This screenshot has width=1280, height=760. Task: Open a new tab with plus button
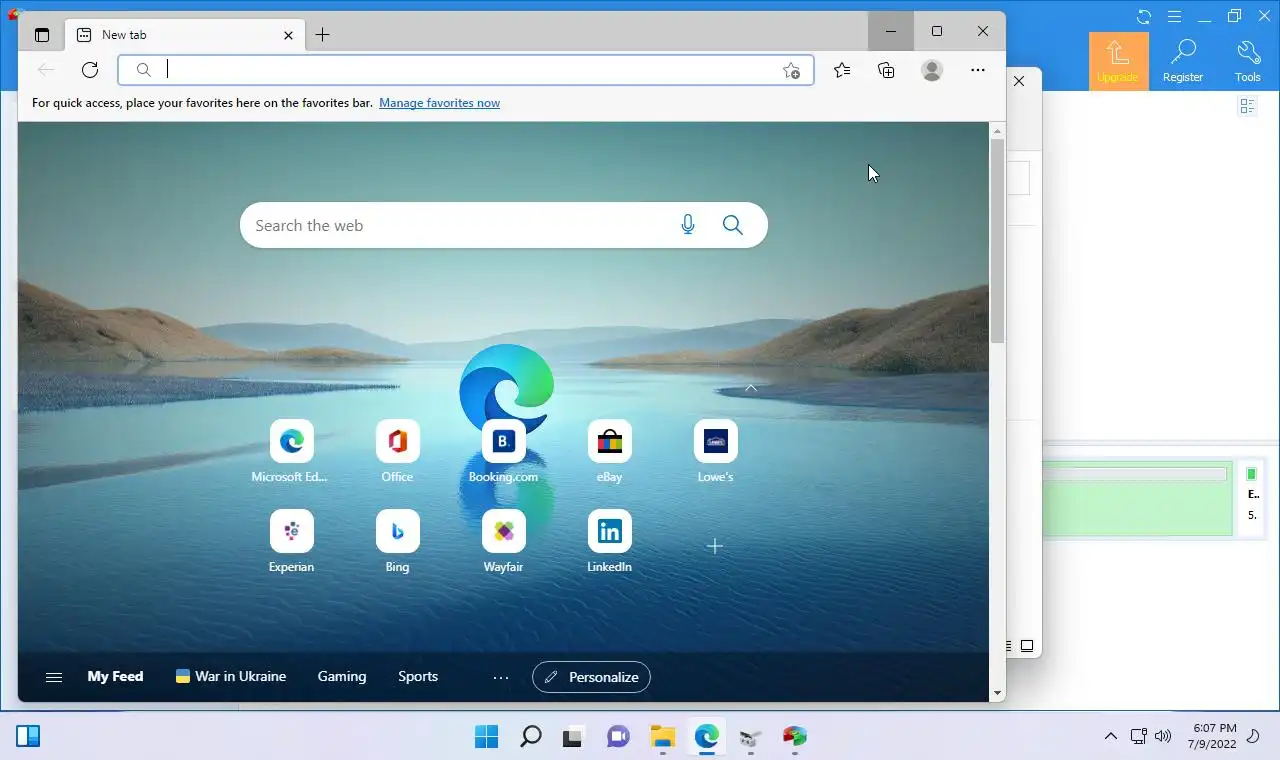(x=322, y=35)
